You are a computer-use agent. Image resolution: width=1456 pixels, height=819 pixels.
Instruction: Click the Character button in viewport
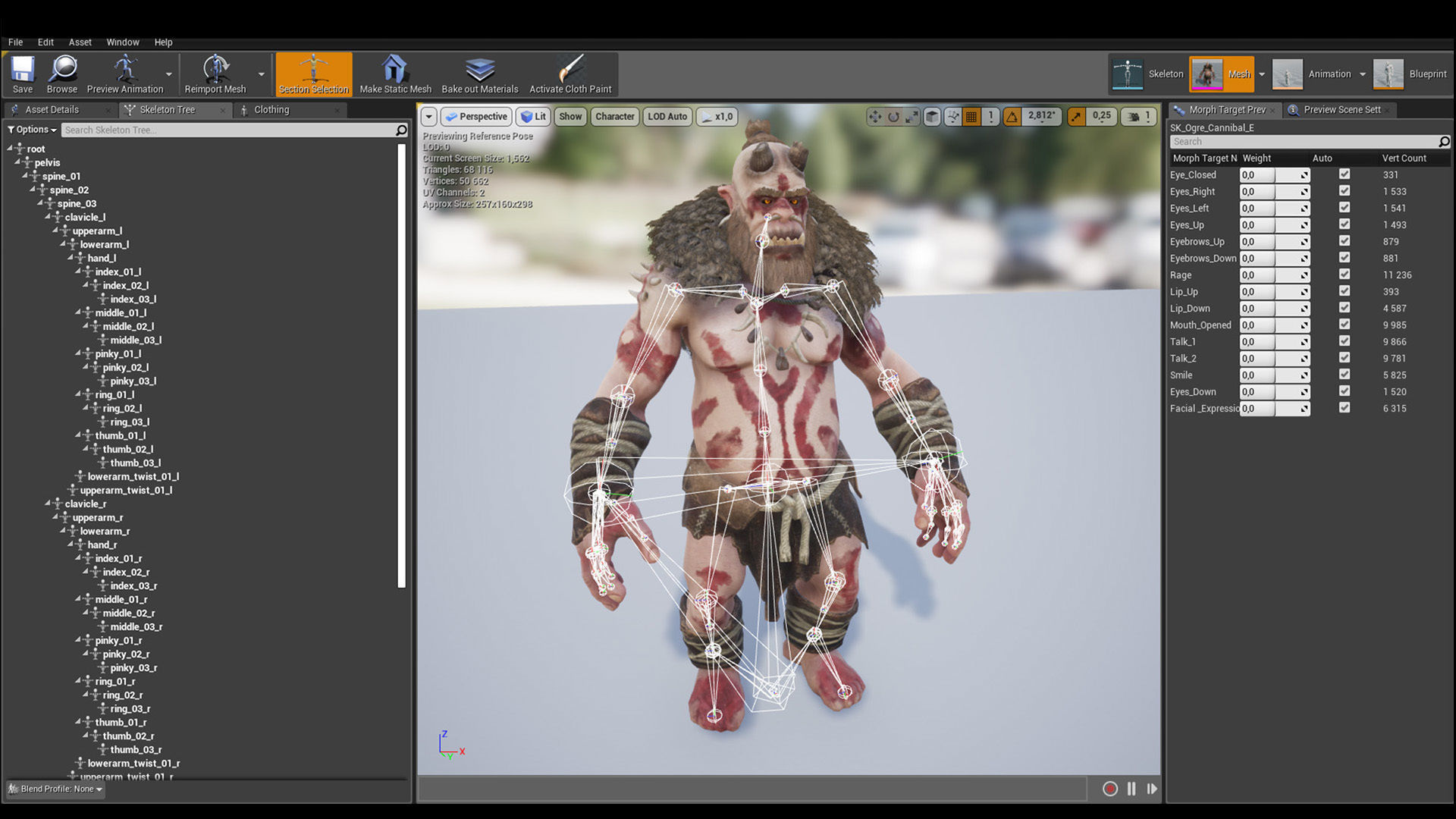614,116
